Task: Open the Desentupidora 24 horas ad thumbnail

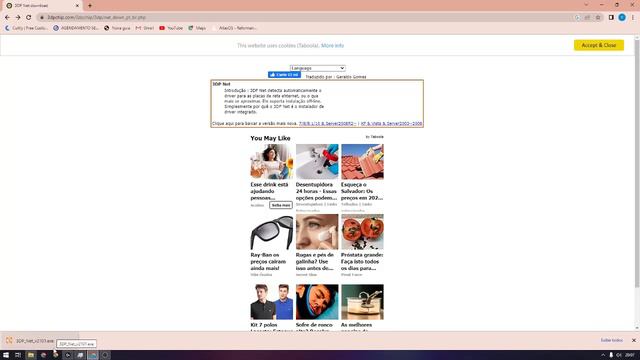Action: click(x=317, y=162)
